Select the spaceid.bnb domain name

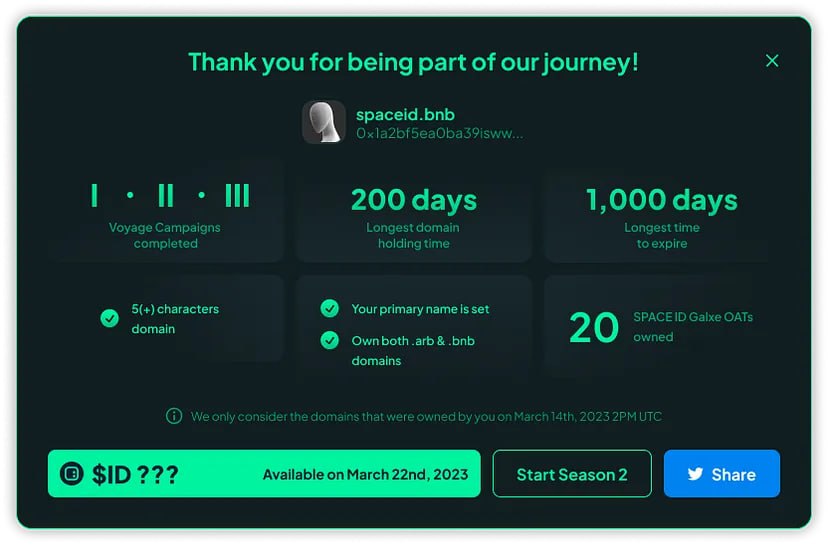point(405,114)
